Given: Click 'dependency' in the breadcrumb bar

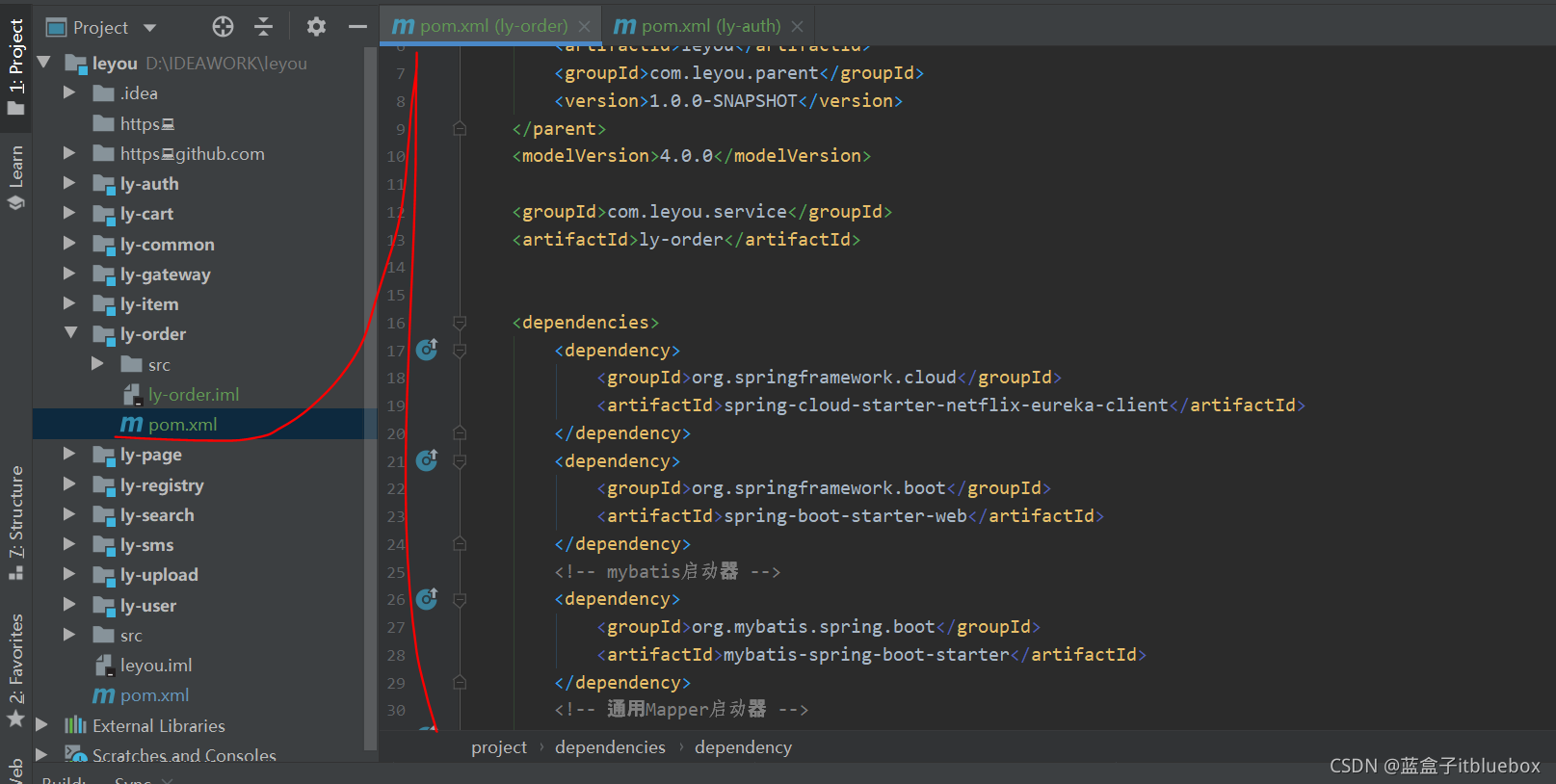Looking at the screenshot, I should pos(743,746).
